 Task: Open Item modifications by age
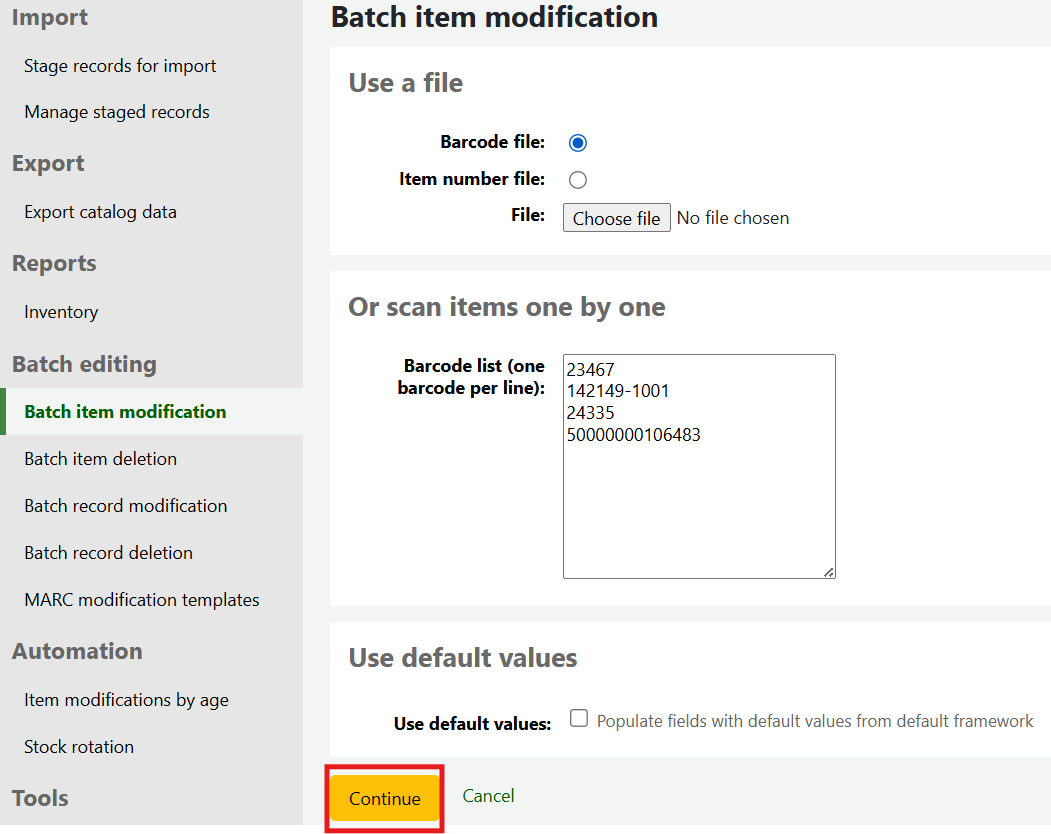[126, 700]
